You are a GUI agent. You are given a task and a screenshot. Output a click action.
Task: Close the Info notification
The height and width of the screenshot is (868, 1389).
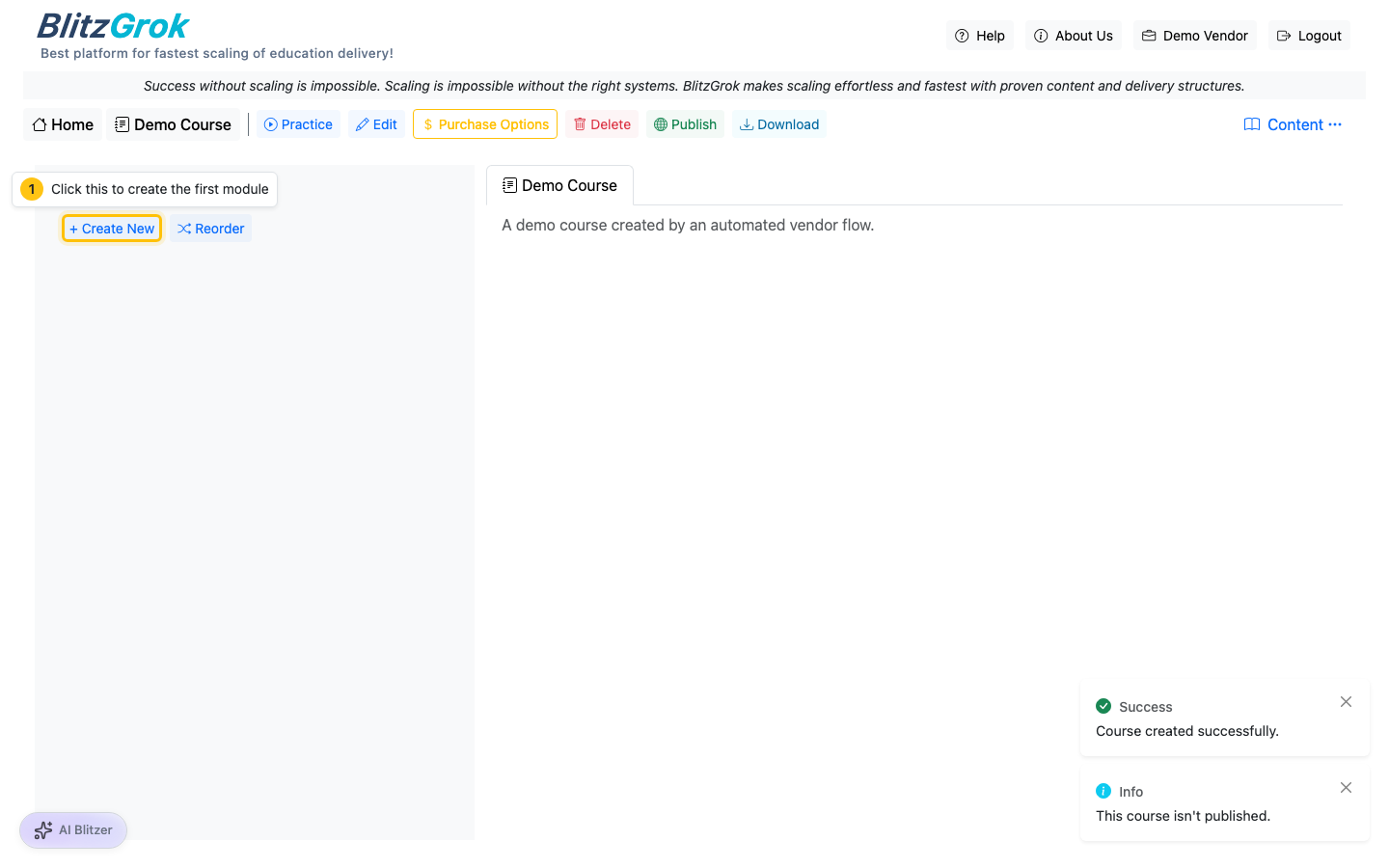[1346, 788]
